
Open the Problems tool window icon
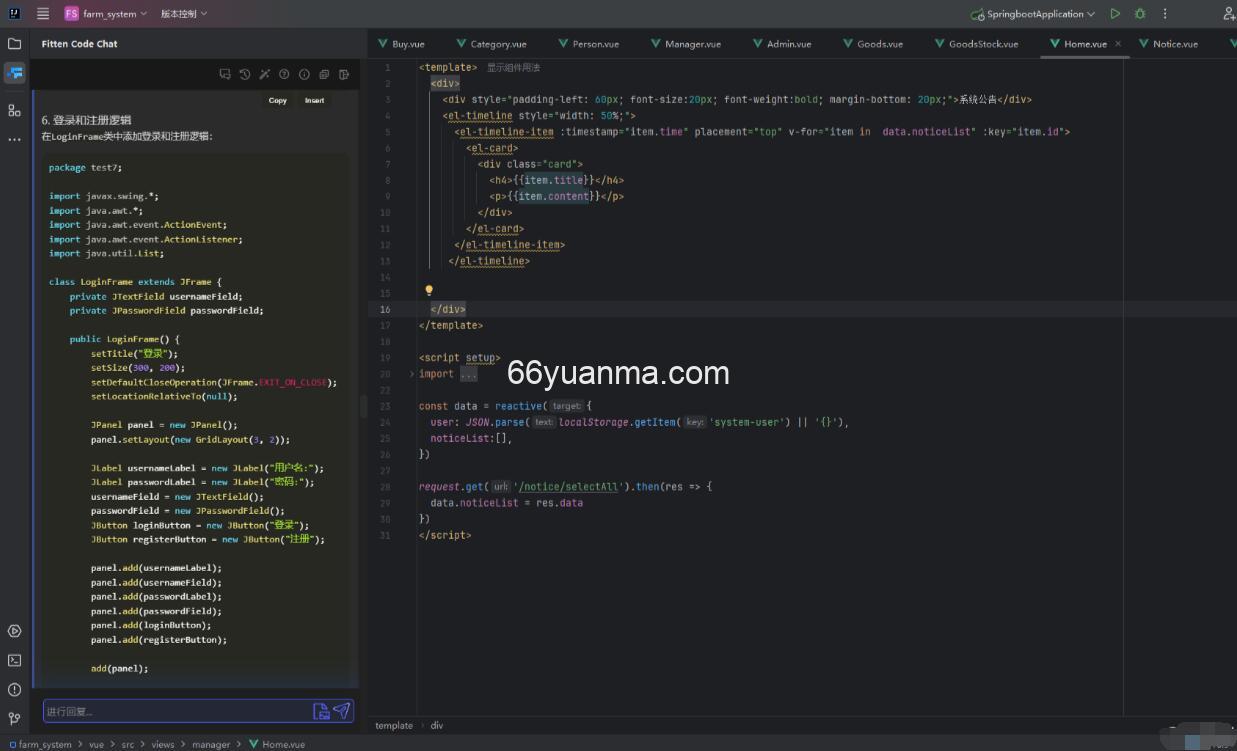[x=14, y=689]
